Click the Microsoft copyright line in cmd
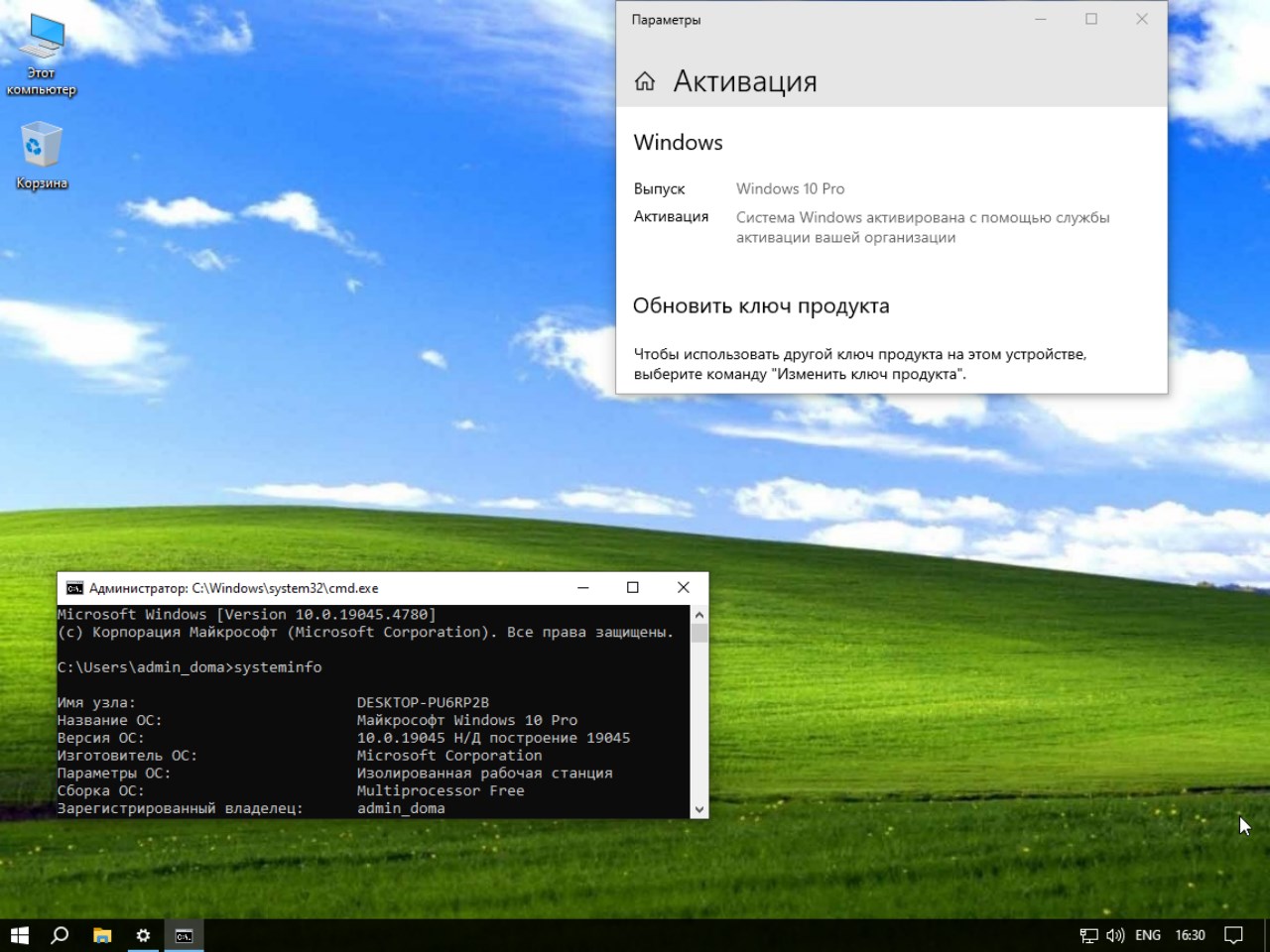1270x952 pixels. 366,632
